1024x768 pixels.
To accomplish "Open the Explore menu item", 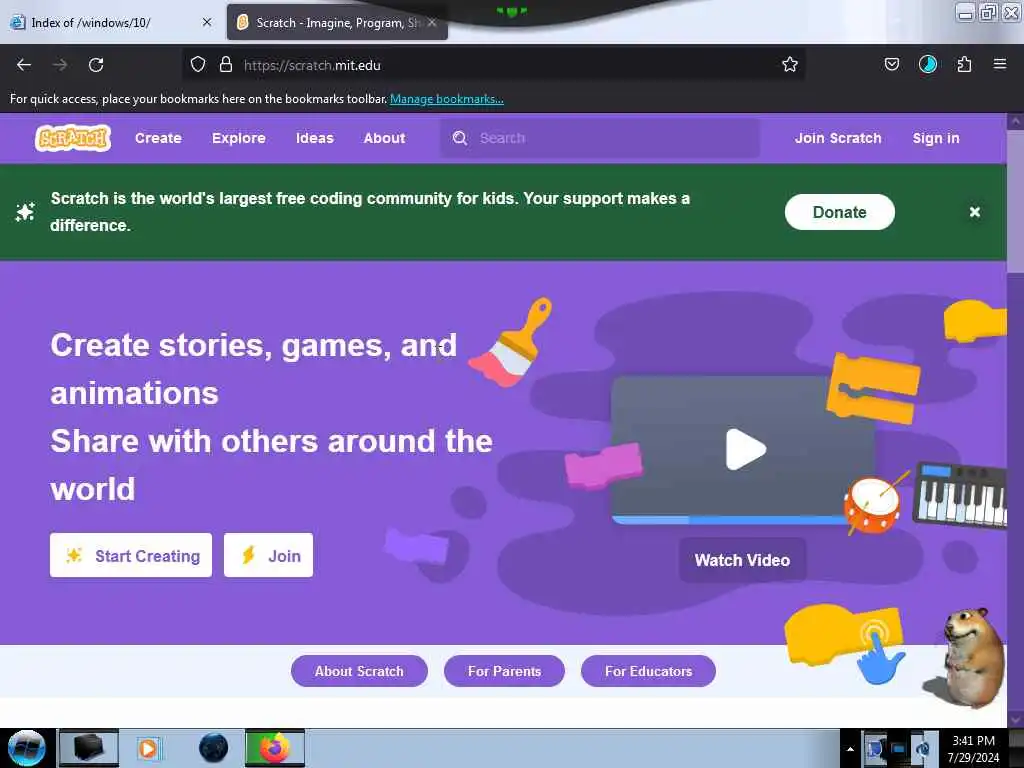I will tap(238, 138).
